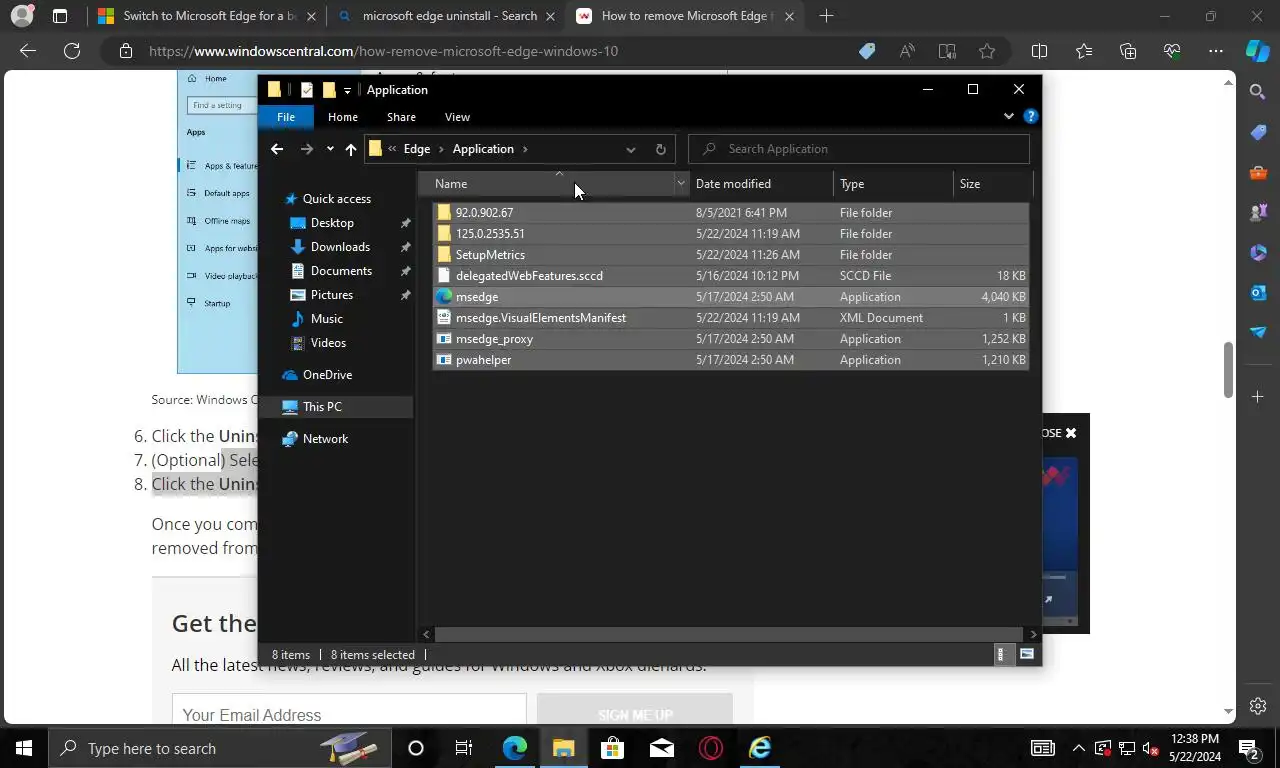Refresh the Application folder view
Image resolution: width=1280 pixels, height=768 pixels.
pos(660,149)
